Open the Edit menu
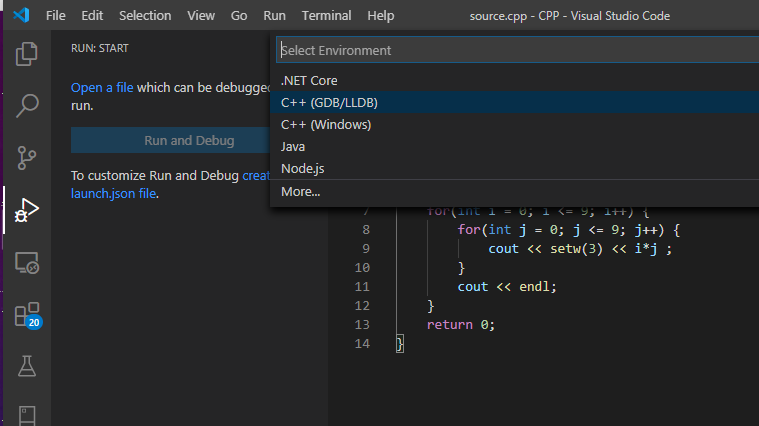 92,15
